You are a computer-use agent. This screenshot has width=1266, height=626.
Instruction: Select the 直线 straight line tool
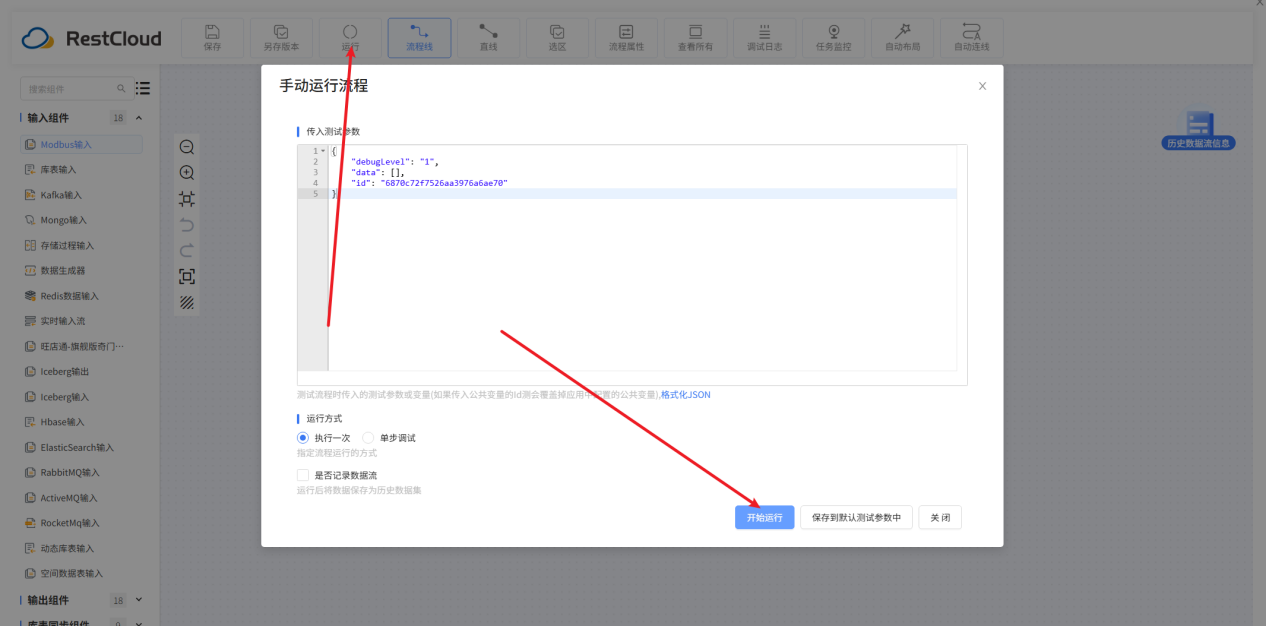(x=488, y=38)
